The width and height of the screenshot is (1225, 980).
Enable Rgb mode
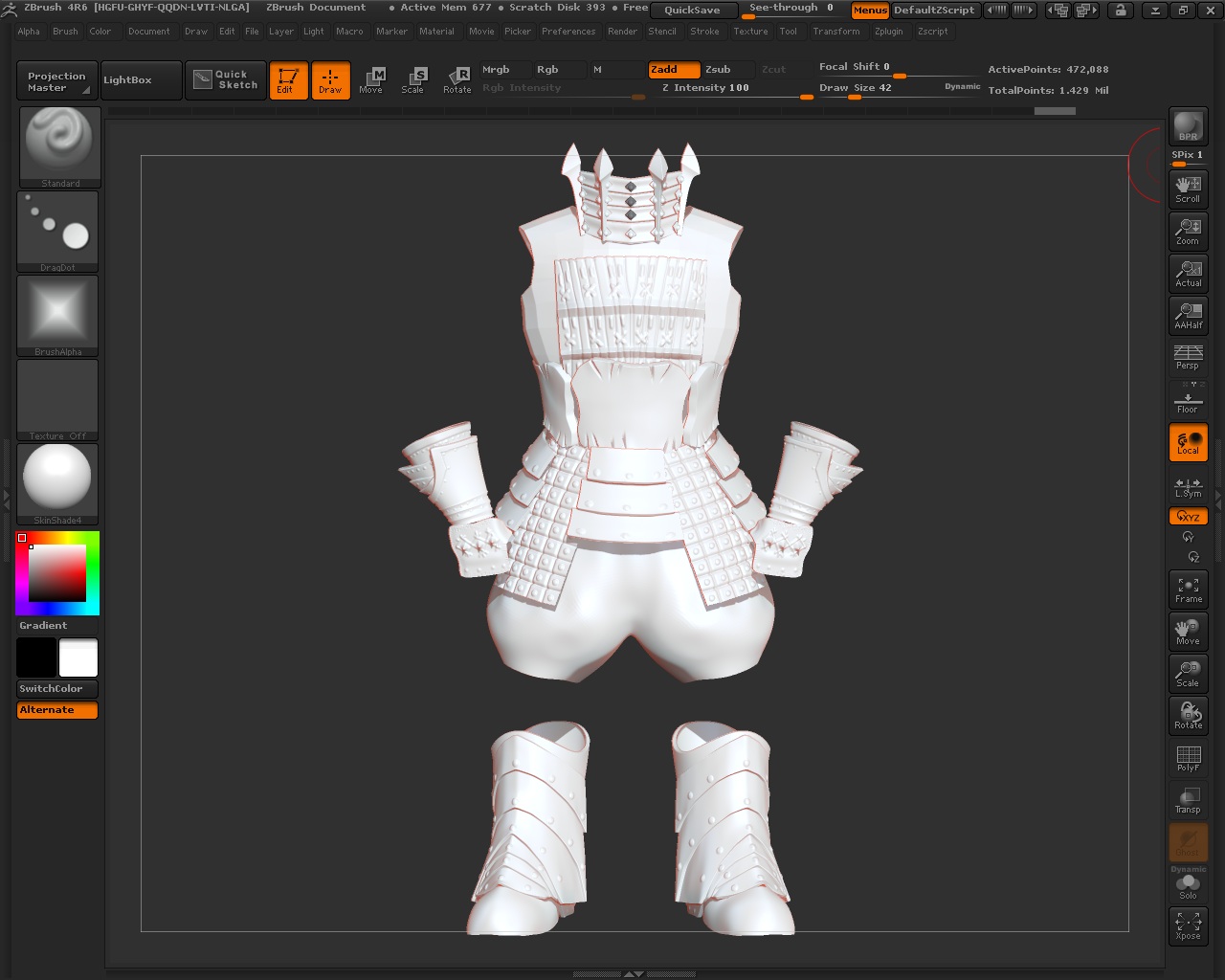559,70
